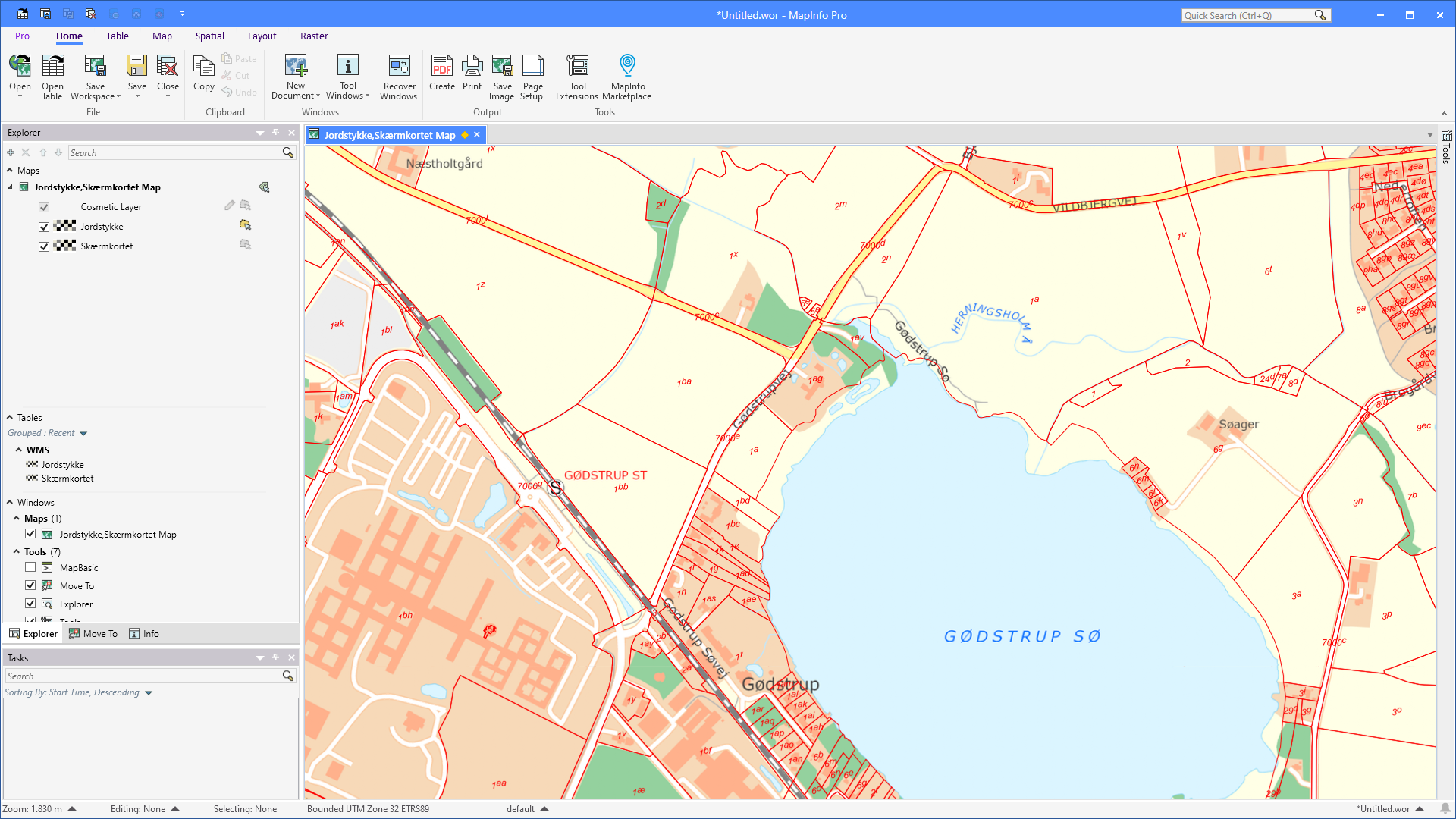Click Create PDF icon

coord(442,67)
